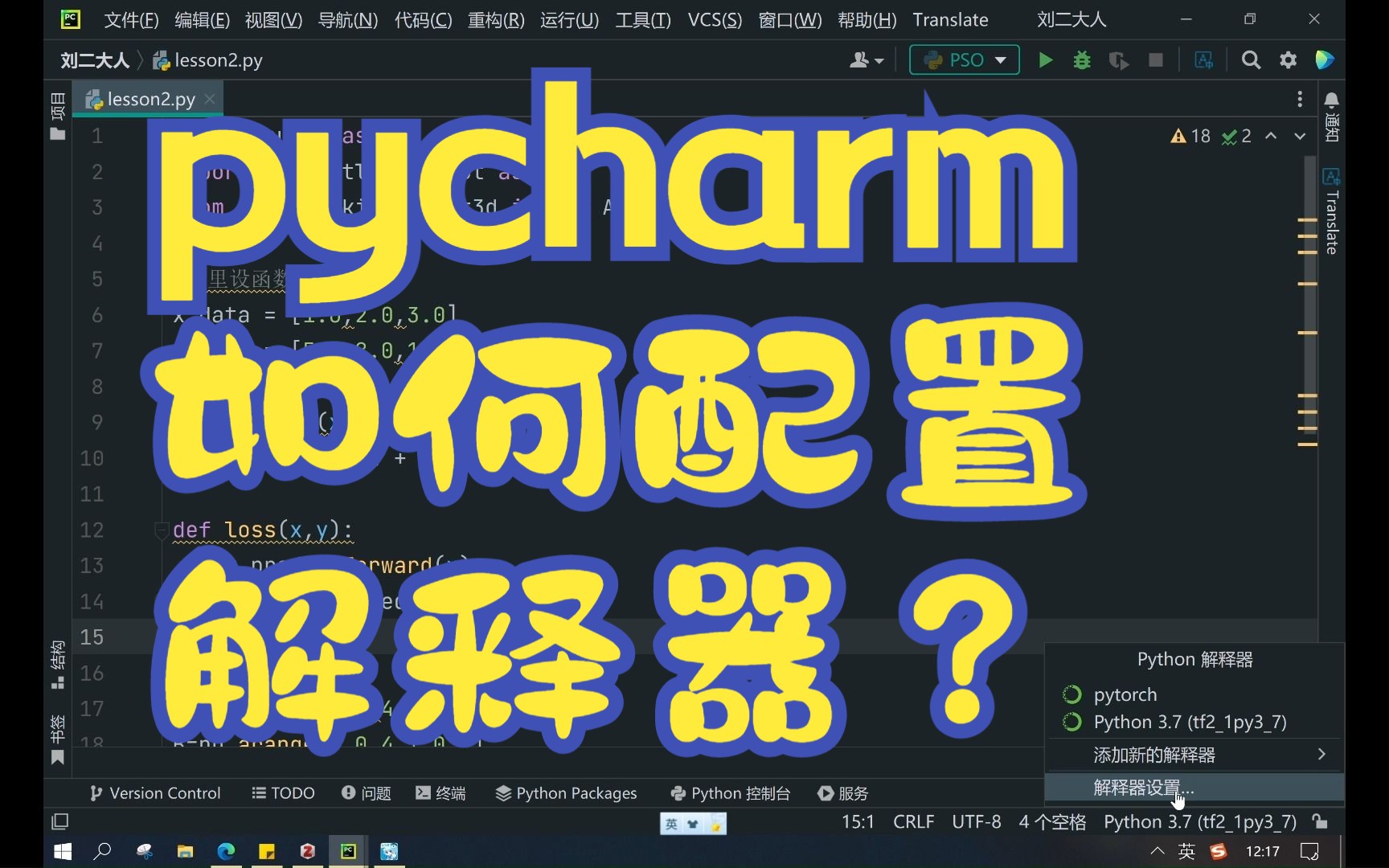
Task: Open Windows taskbar search
Action: 102,851
